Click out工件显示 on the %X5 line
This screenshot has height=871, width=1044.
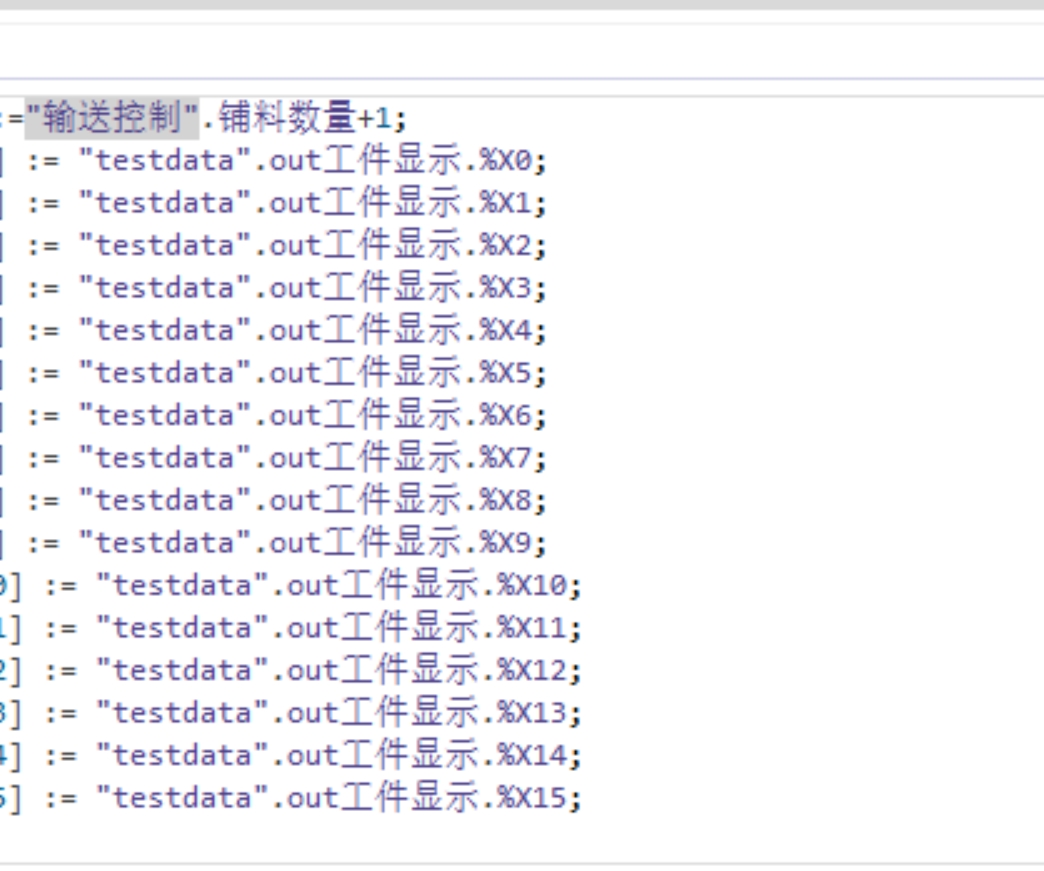[364, 373]
